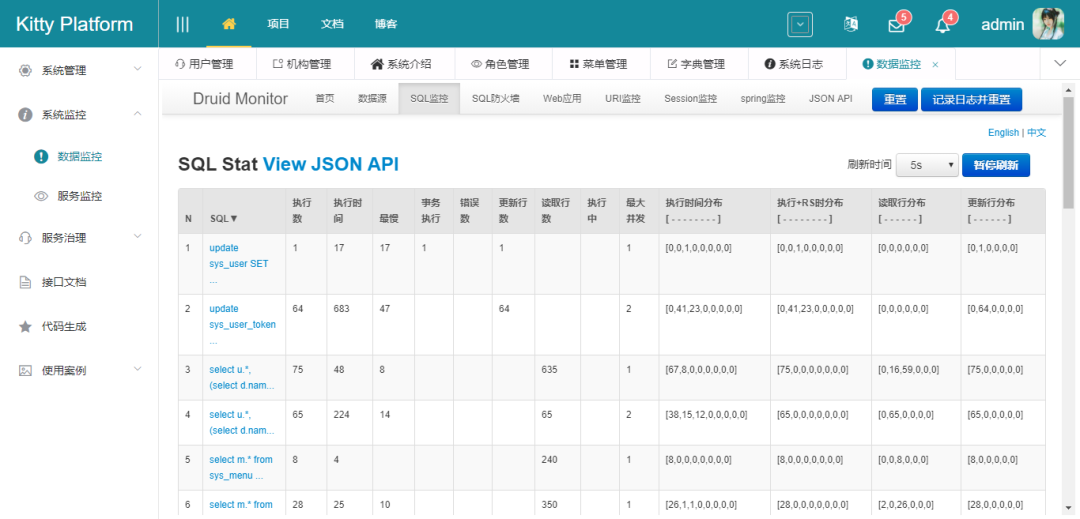Click Druid Monitor brand title
Screen dimensions: 1080x519
click(240, 98)
